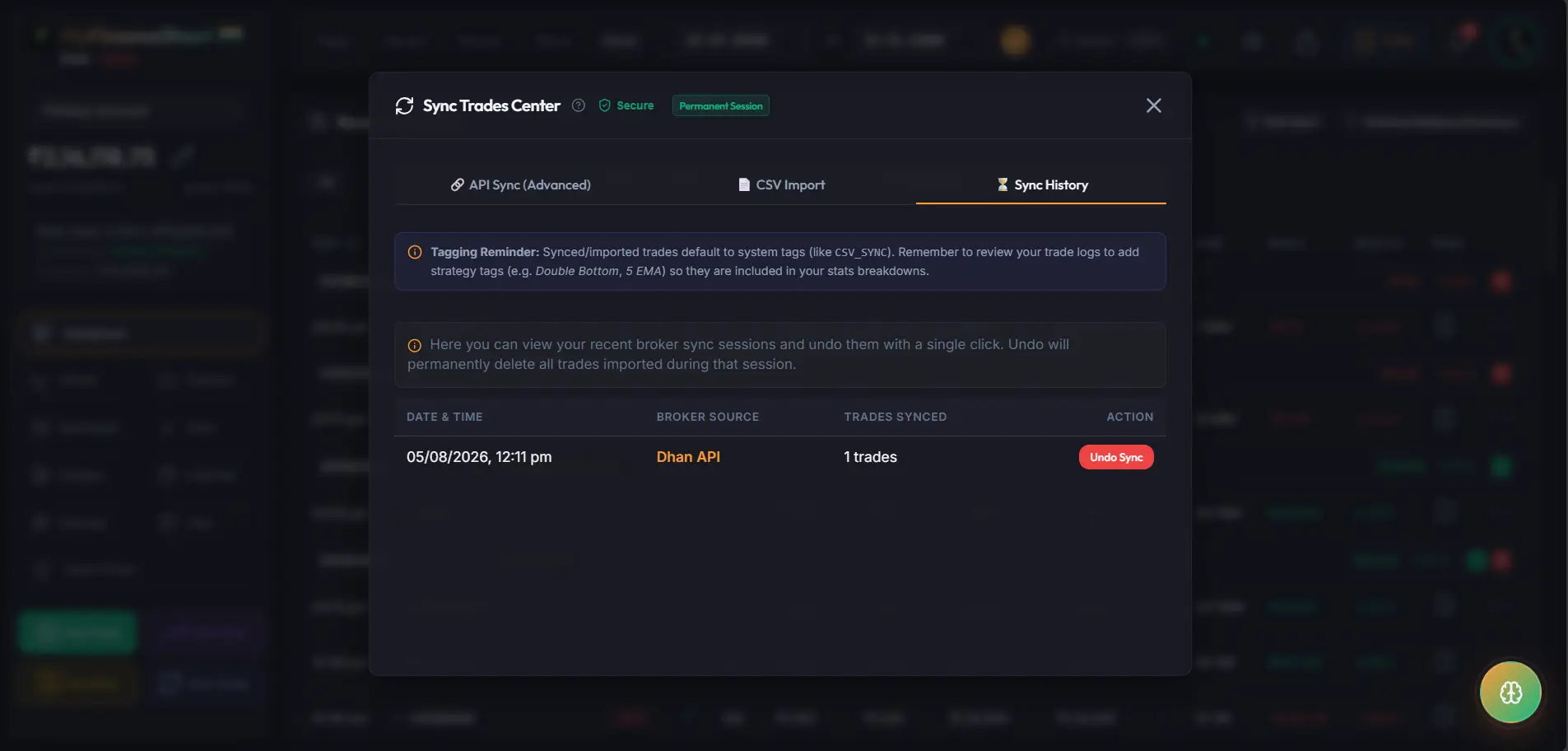Click the Secure shield icon
Viewport: 1568px width, 751px height.
[x=605, y=105]
